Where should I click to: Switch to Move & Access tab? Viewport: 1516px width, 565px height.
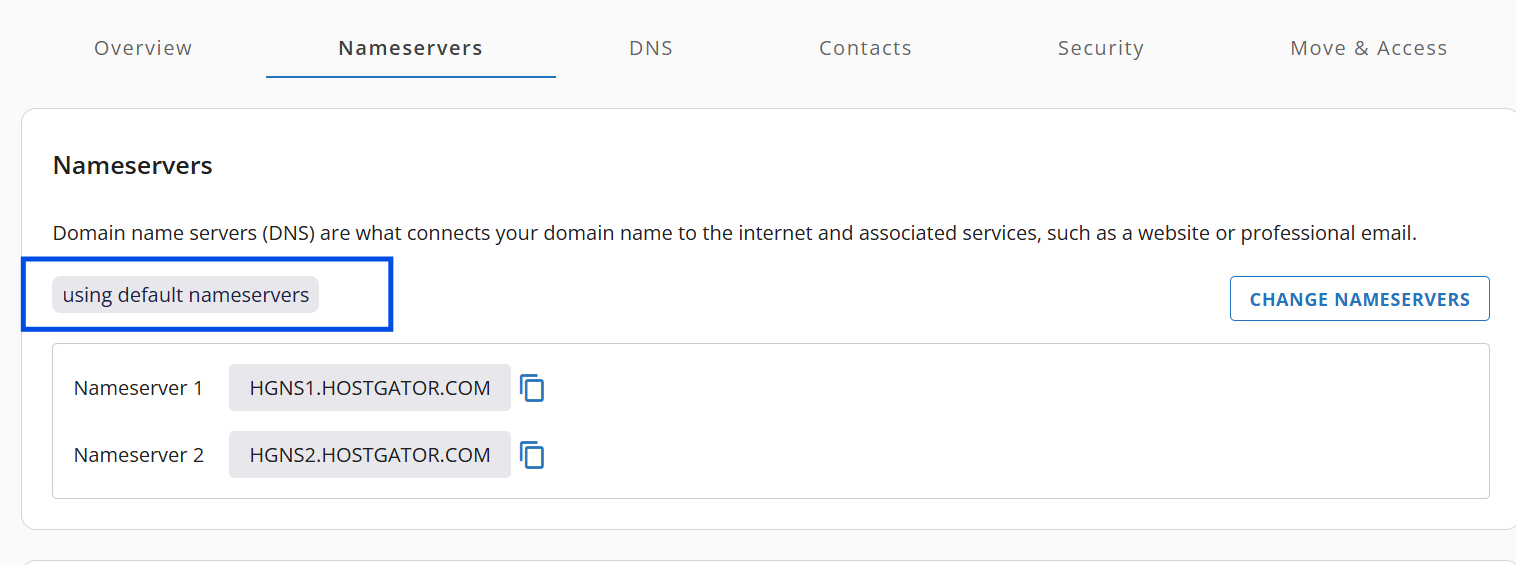coord(1368,48)
